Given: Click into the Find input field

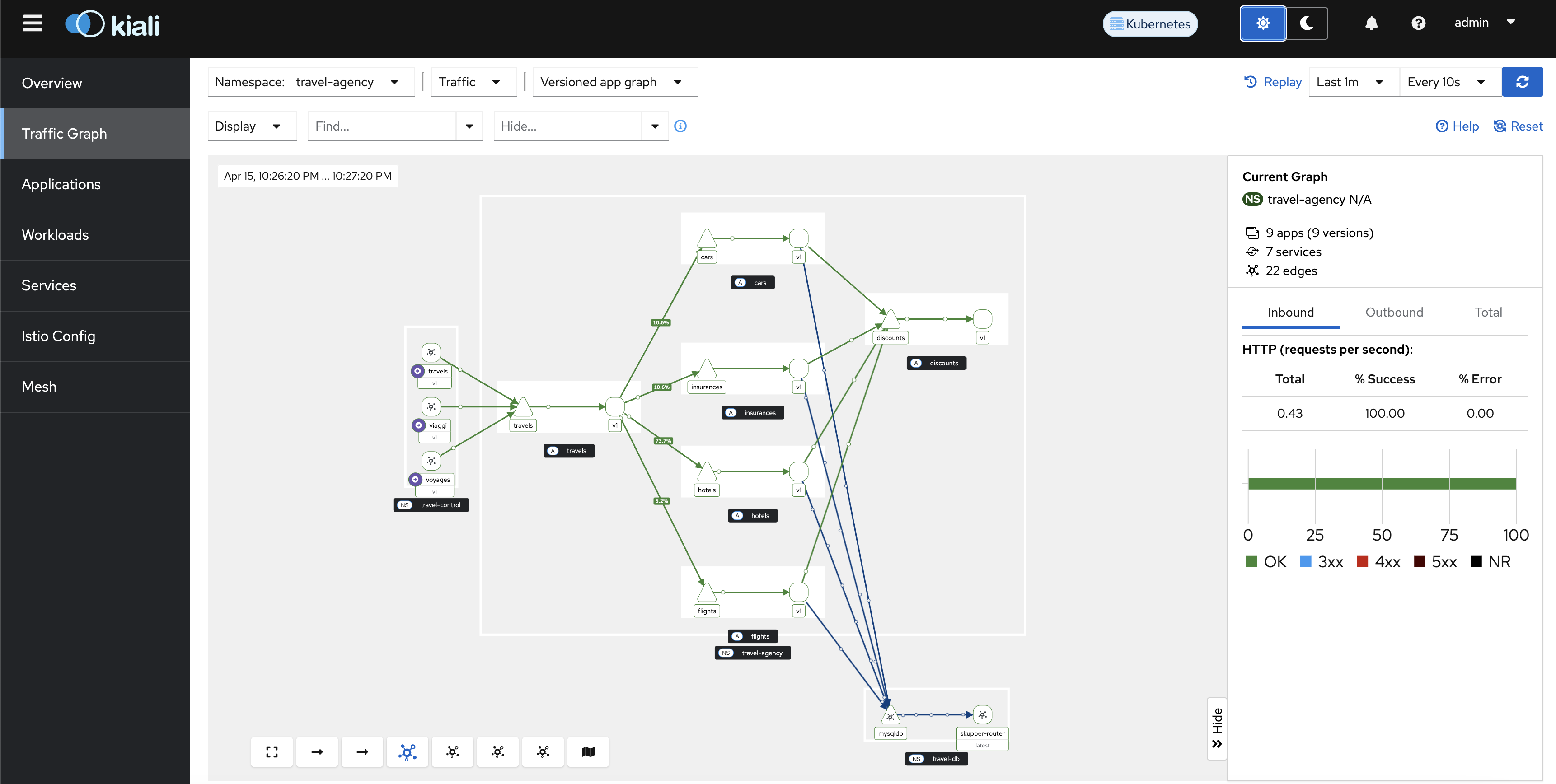Looking at the screenshot, I should coord(382,126).
